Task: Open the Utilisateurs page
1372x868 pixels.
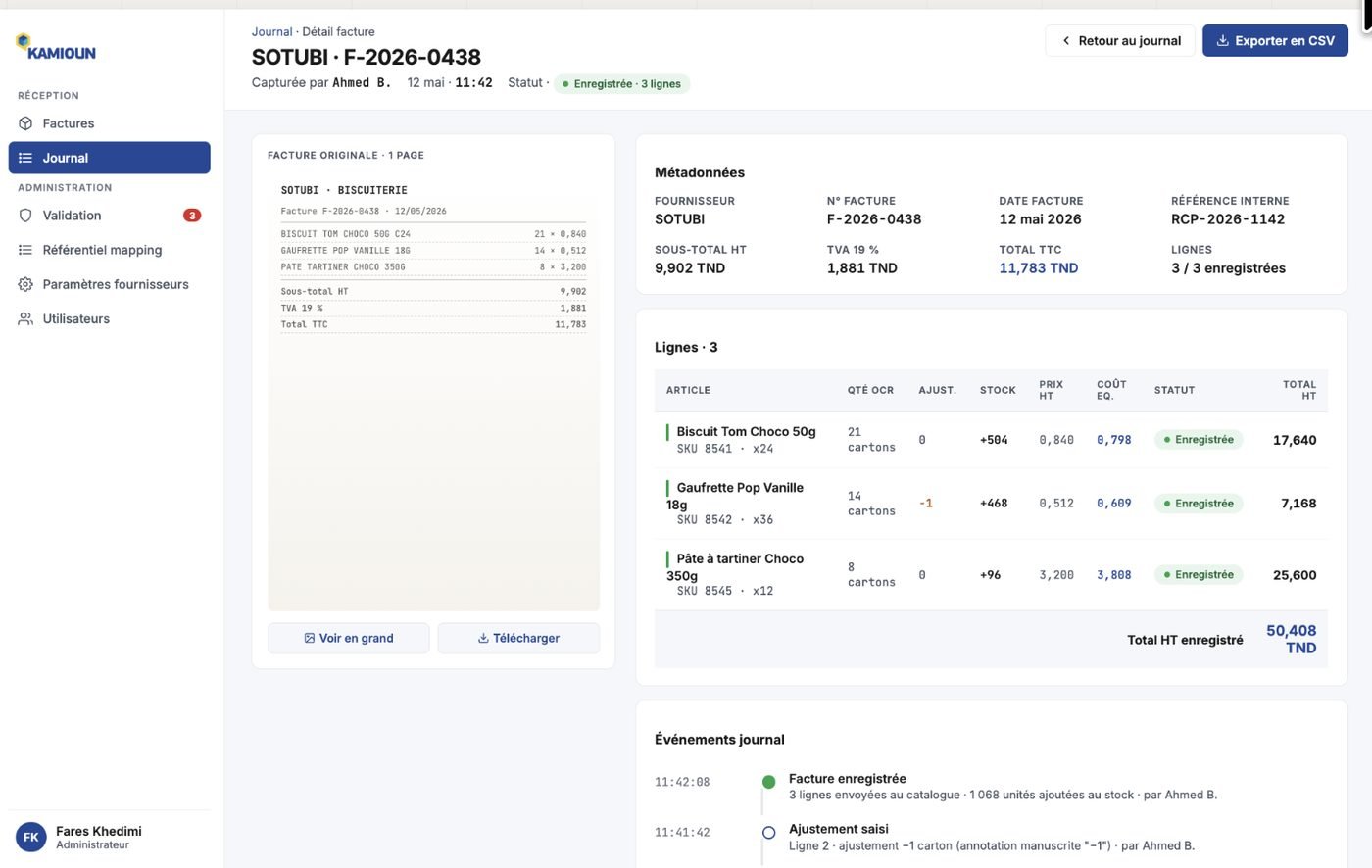Action: tap(109, 318)
